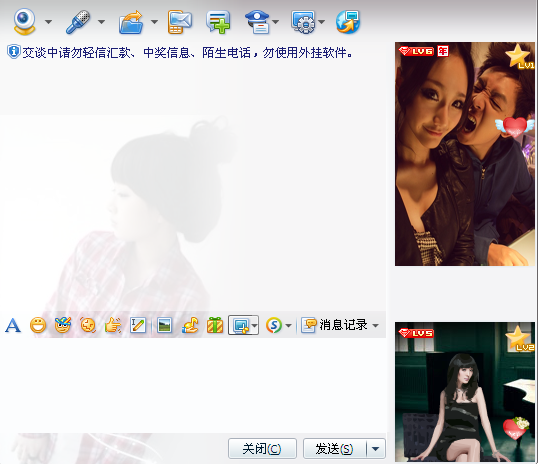Image resolution: width=538 pixels, height=464 pixels.
Task: Click the globe remote desktop icon
Action: 348,22
